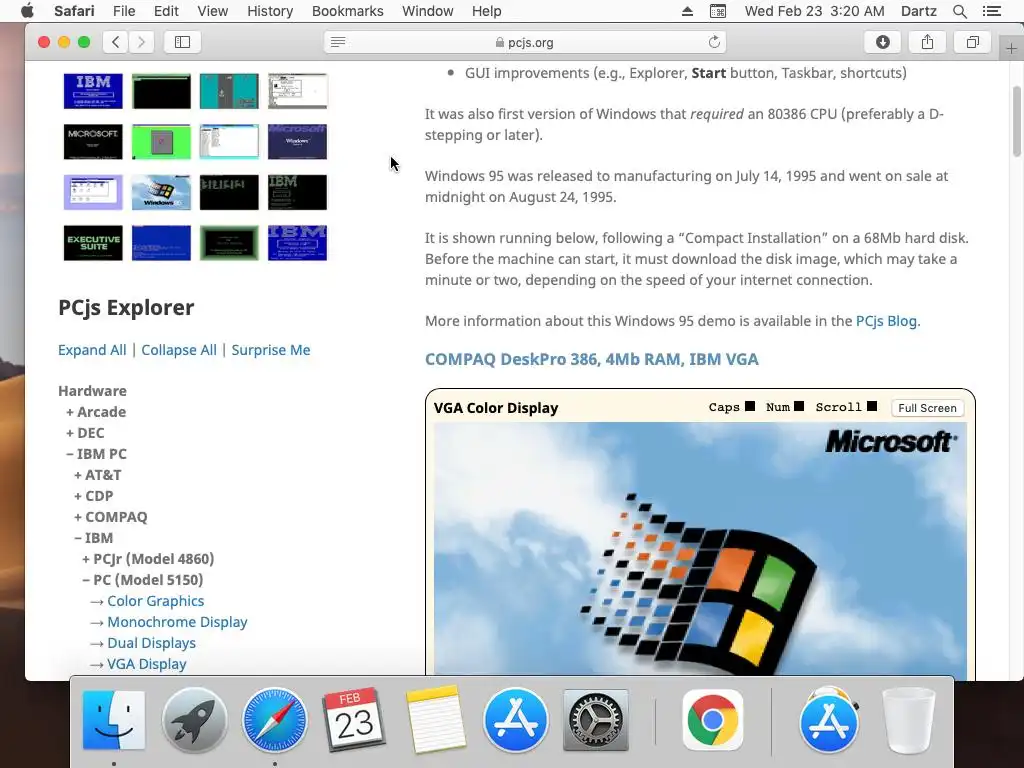Open the Bookmarks menu
Image resolution: width=1024 pixels, height=768 pixels.
[x=347, y=11]
